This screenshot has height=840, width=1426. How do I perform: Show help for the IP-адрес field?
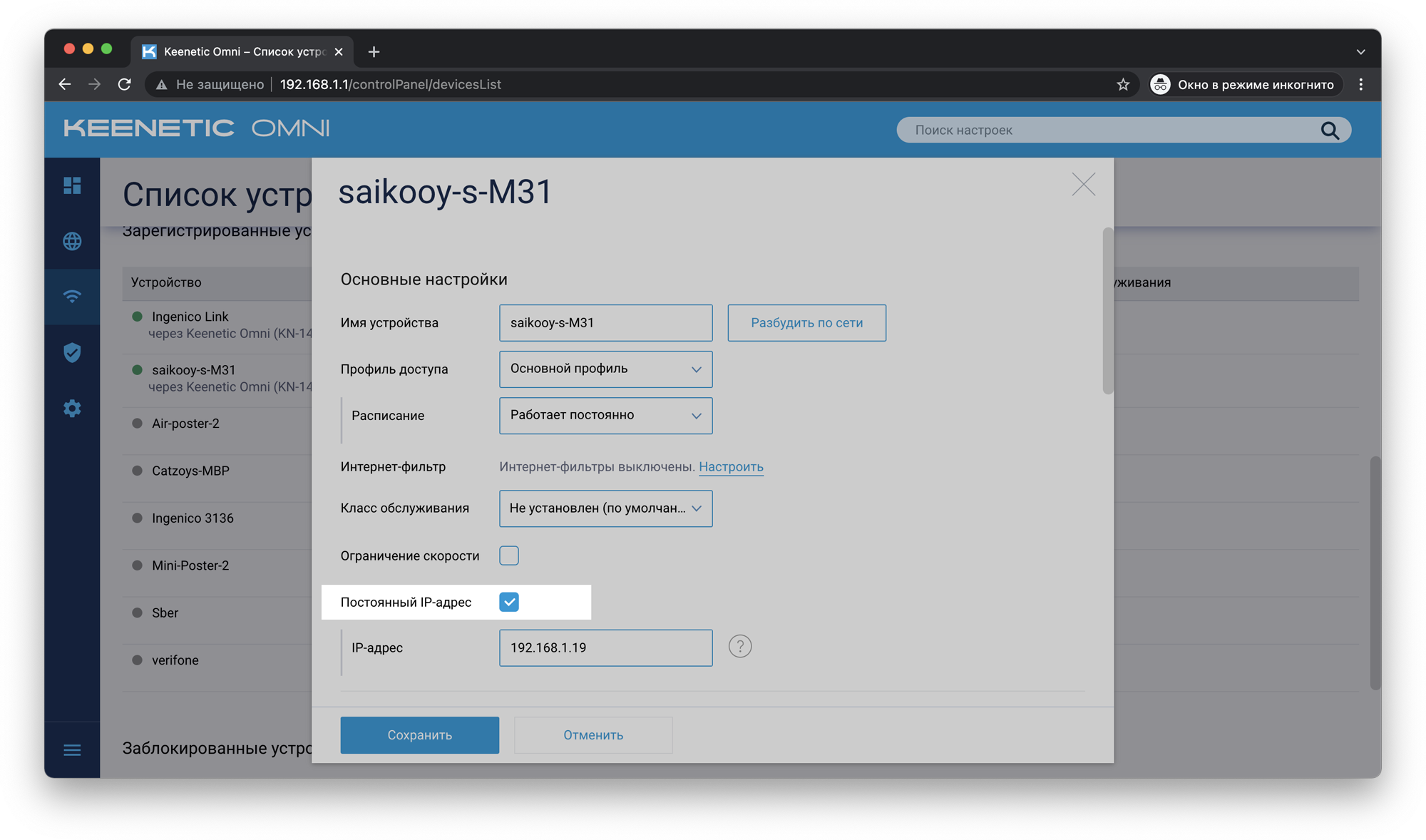[x=740, y=646]
